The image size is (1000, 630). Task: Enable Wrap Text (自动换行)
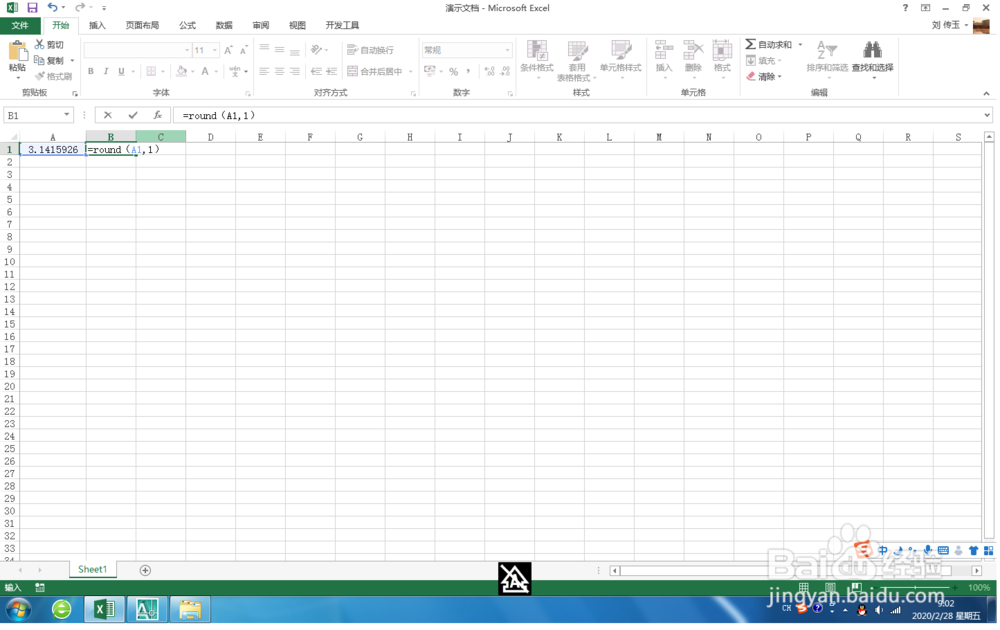[x=373, y=50]
